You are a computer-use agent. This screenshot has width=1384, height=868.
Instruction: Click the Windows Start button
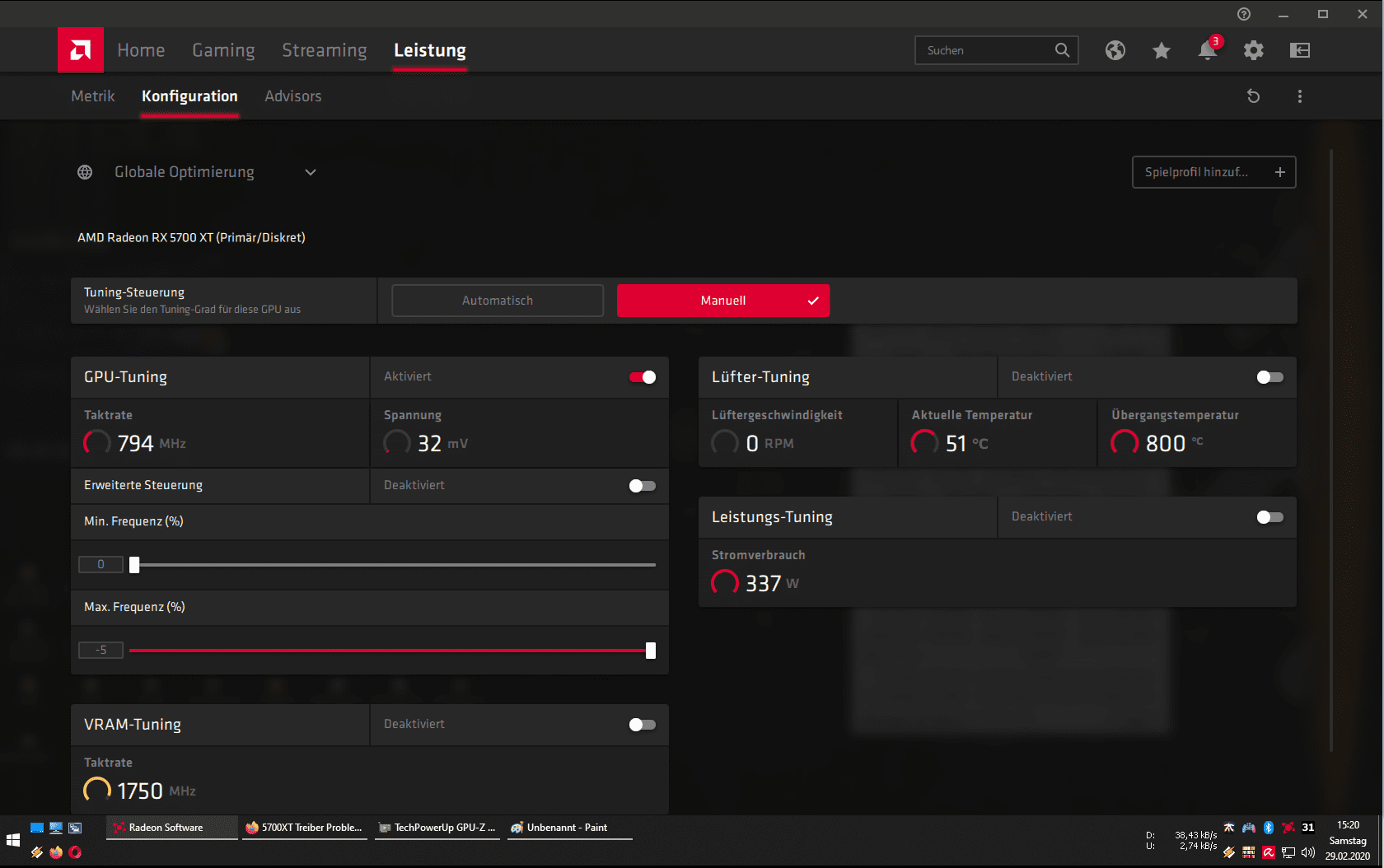click(x=13, y=840)
